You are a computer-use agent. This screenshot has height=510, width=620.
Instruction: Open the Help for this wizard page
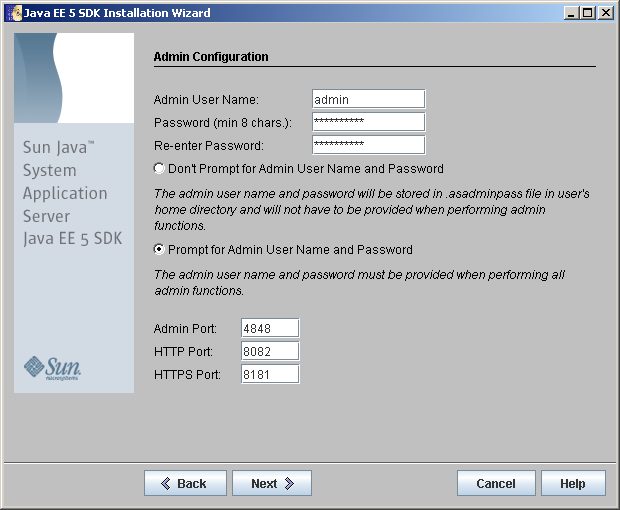(573, 484)
